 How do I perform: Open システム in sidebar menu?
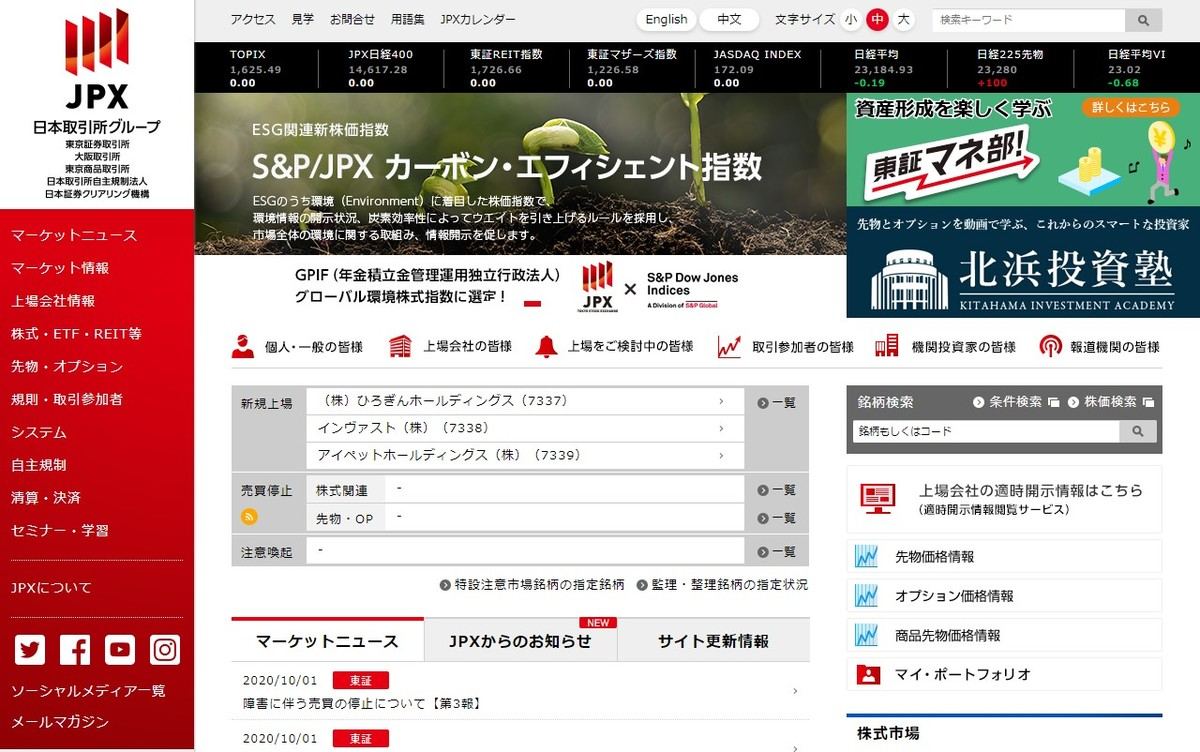click(x=39, y=432)
